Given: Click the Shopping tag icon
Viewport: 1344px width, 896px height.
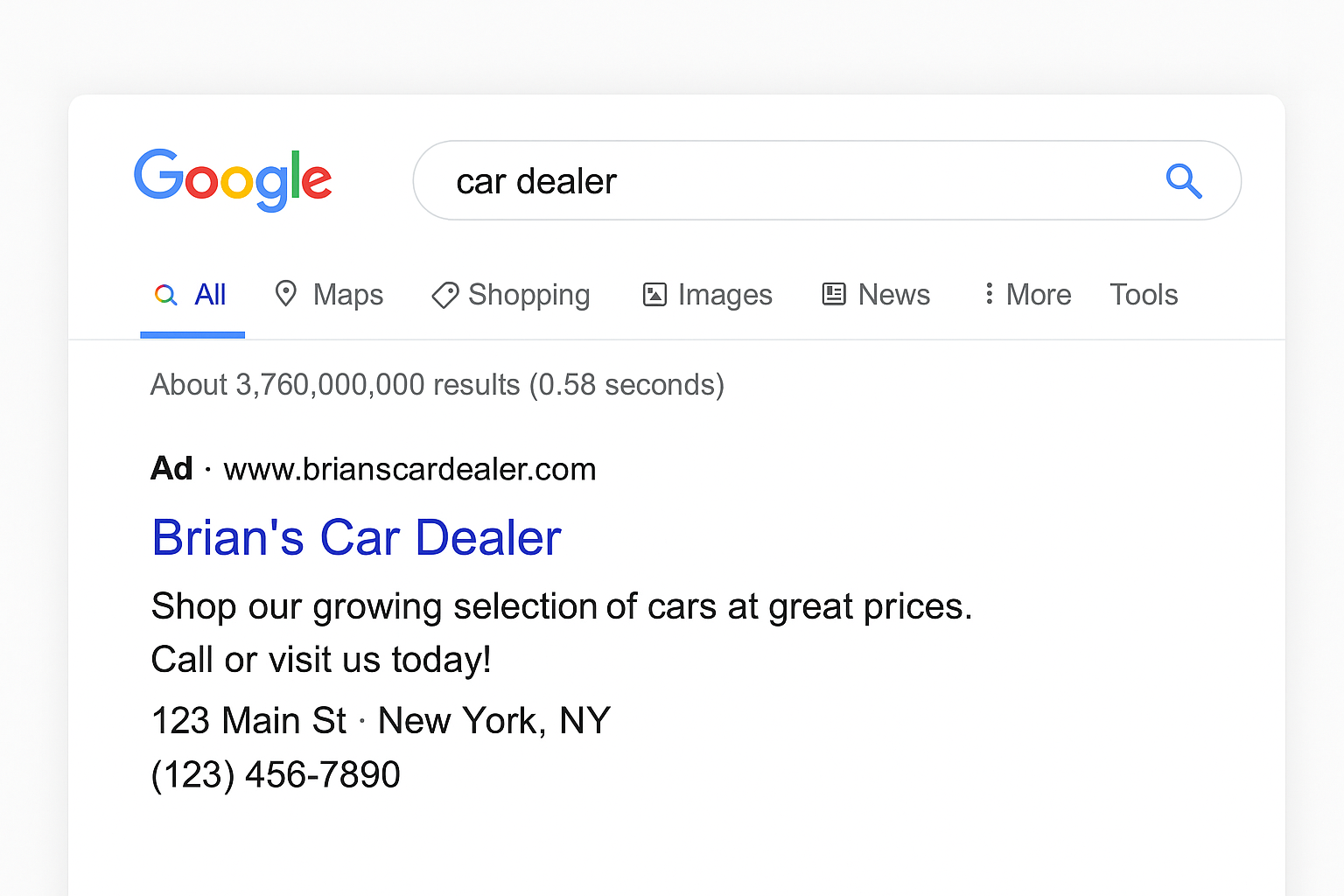Looking at the screenshot, I should point(444,295).
